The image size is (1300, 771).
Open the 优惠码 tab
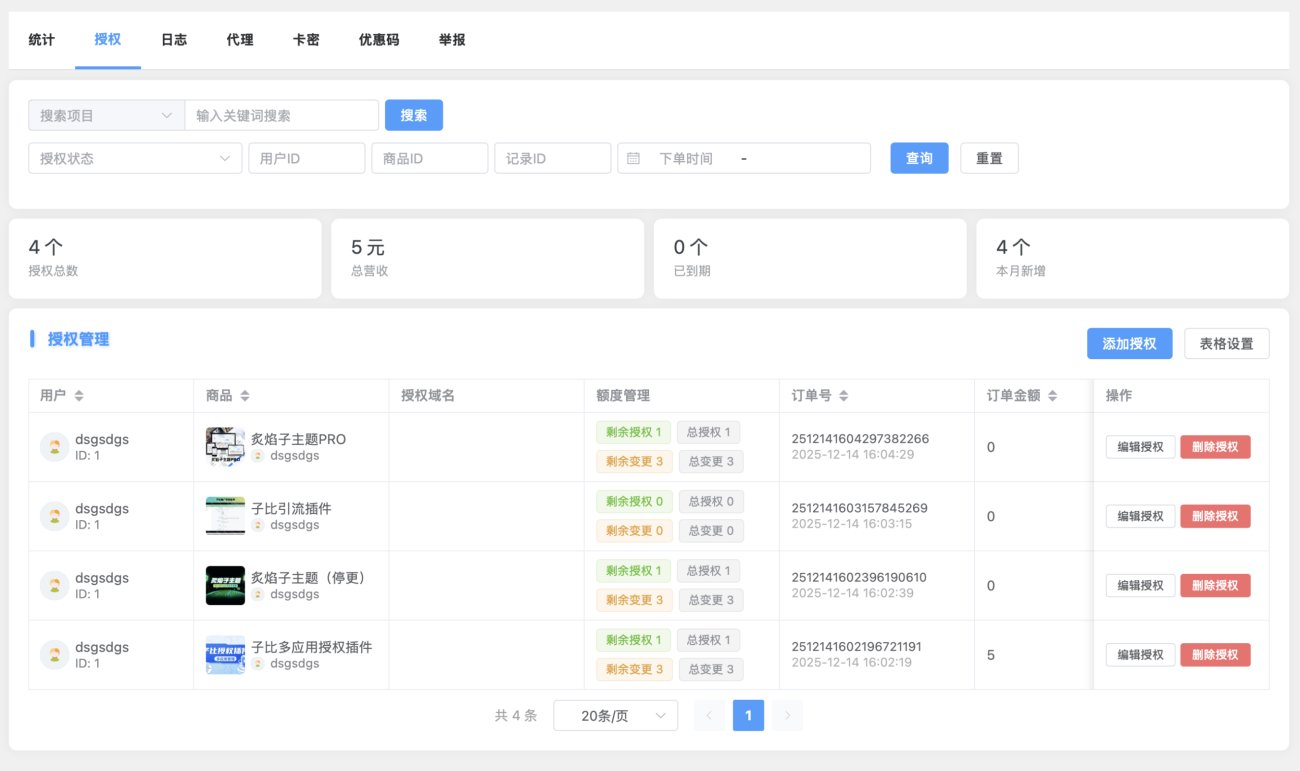tap(379, 40)
